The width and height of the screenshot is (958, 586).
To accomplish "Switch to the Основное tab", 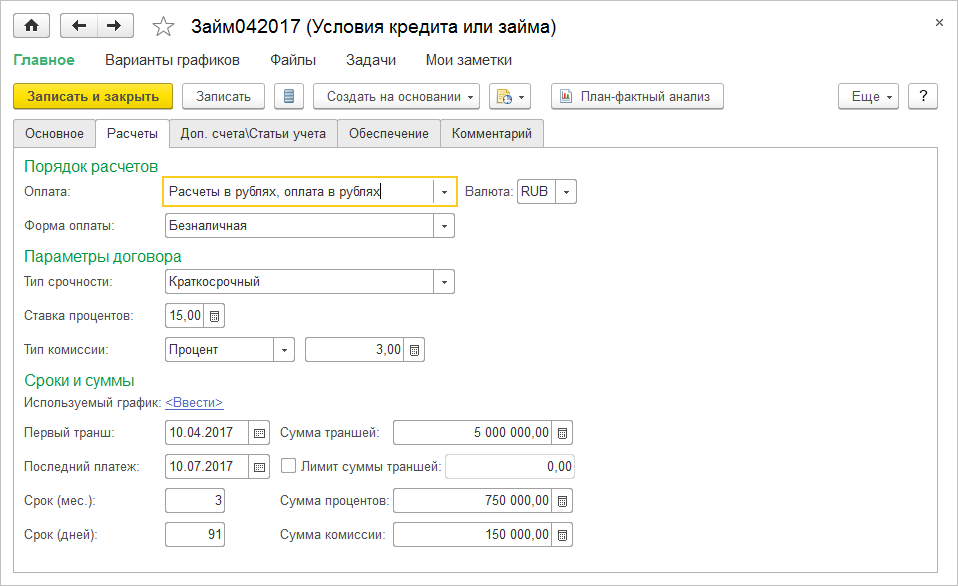I will tap(54, 134).
